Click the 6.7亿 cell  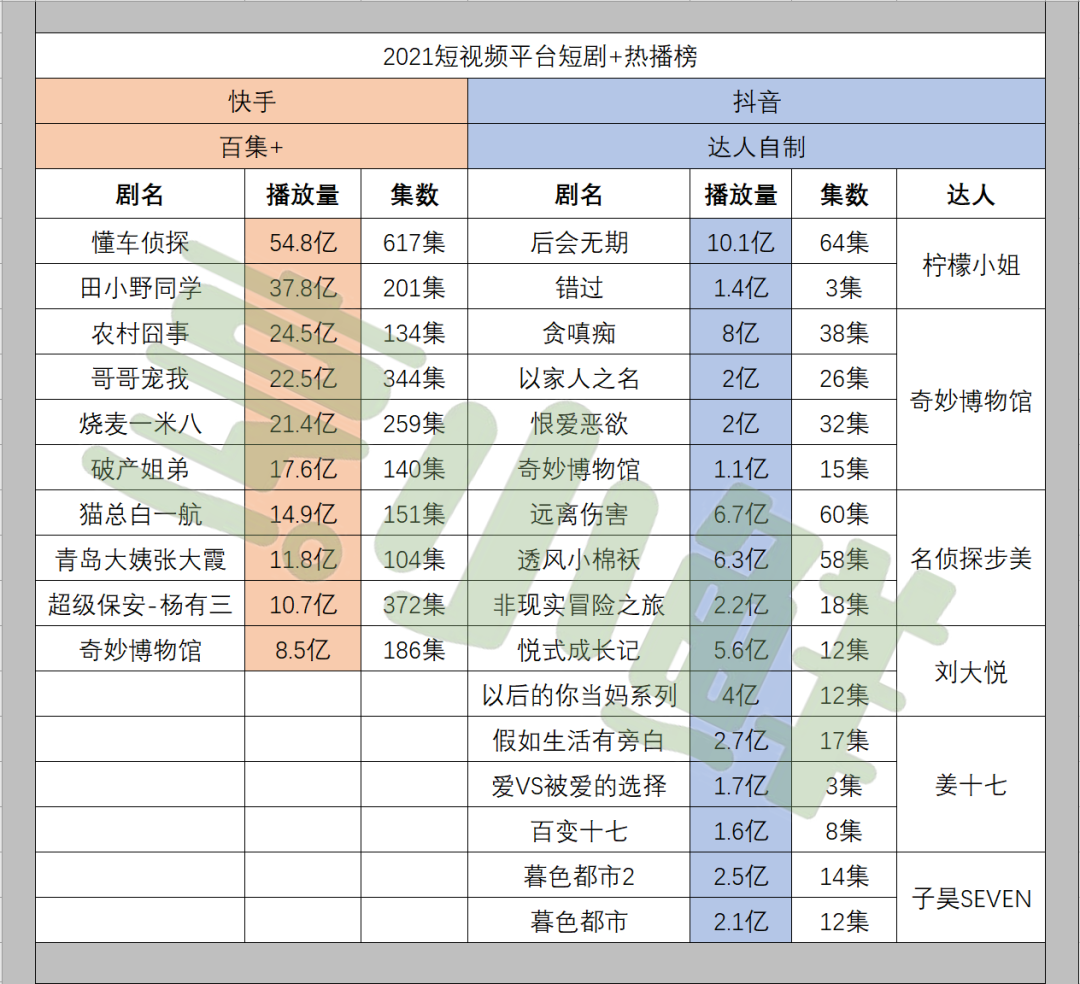tap(740, 514)
